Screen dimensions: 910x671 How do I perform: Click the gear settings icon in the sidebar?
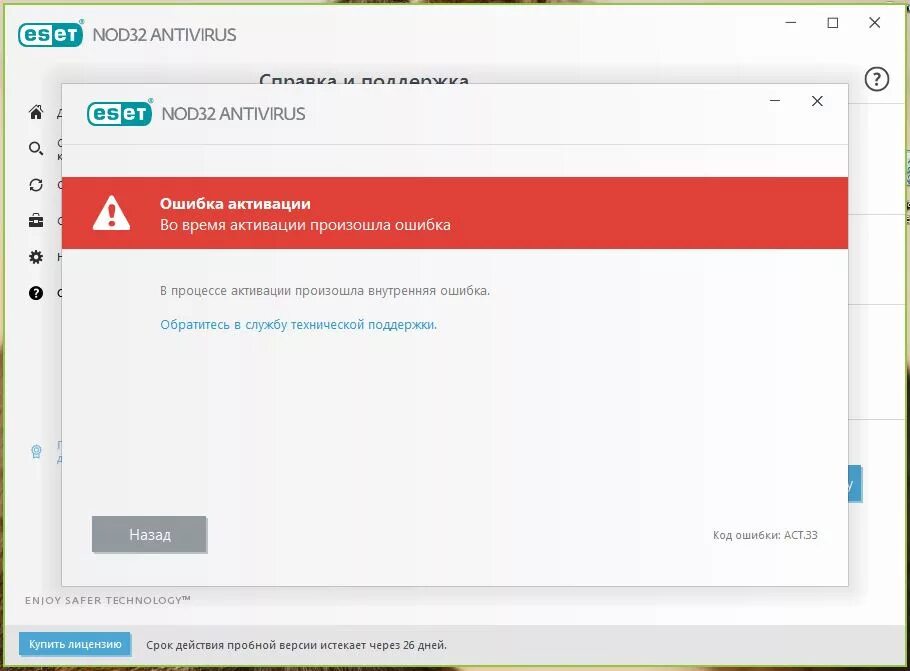36,257
